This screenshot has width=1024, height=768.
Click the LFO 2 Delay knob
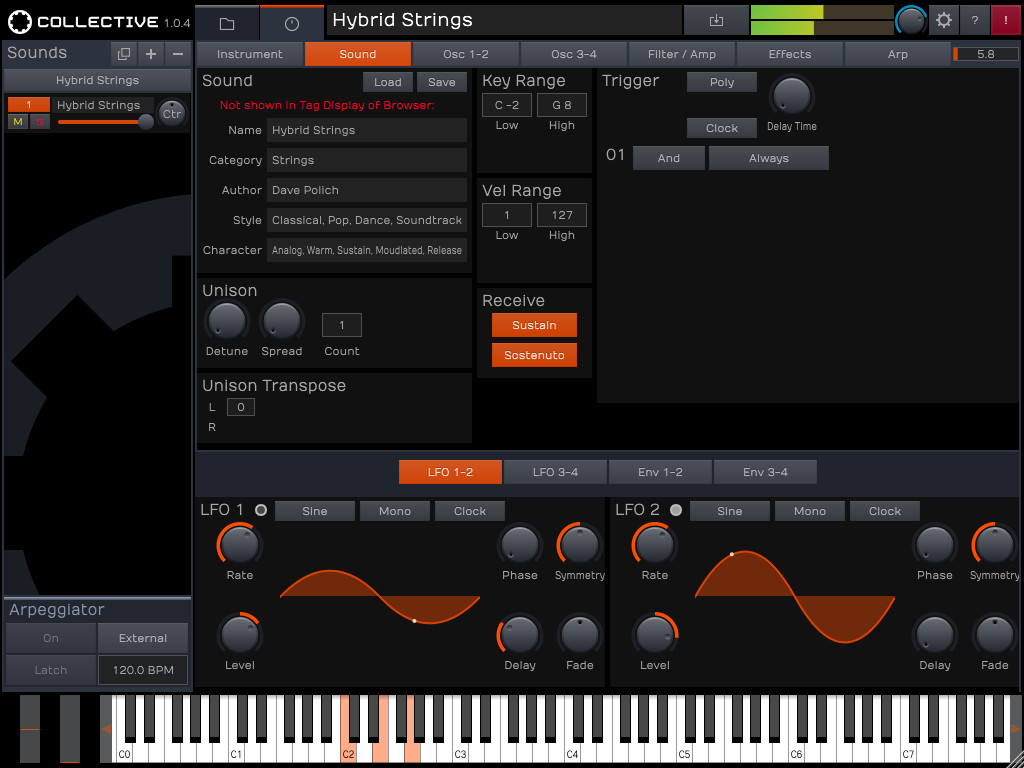point(935,635)
